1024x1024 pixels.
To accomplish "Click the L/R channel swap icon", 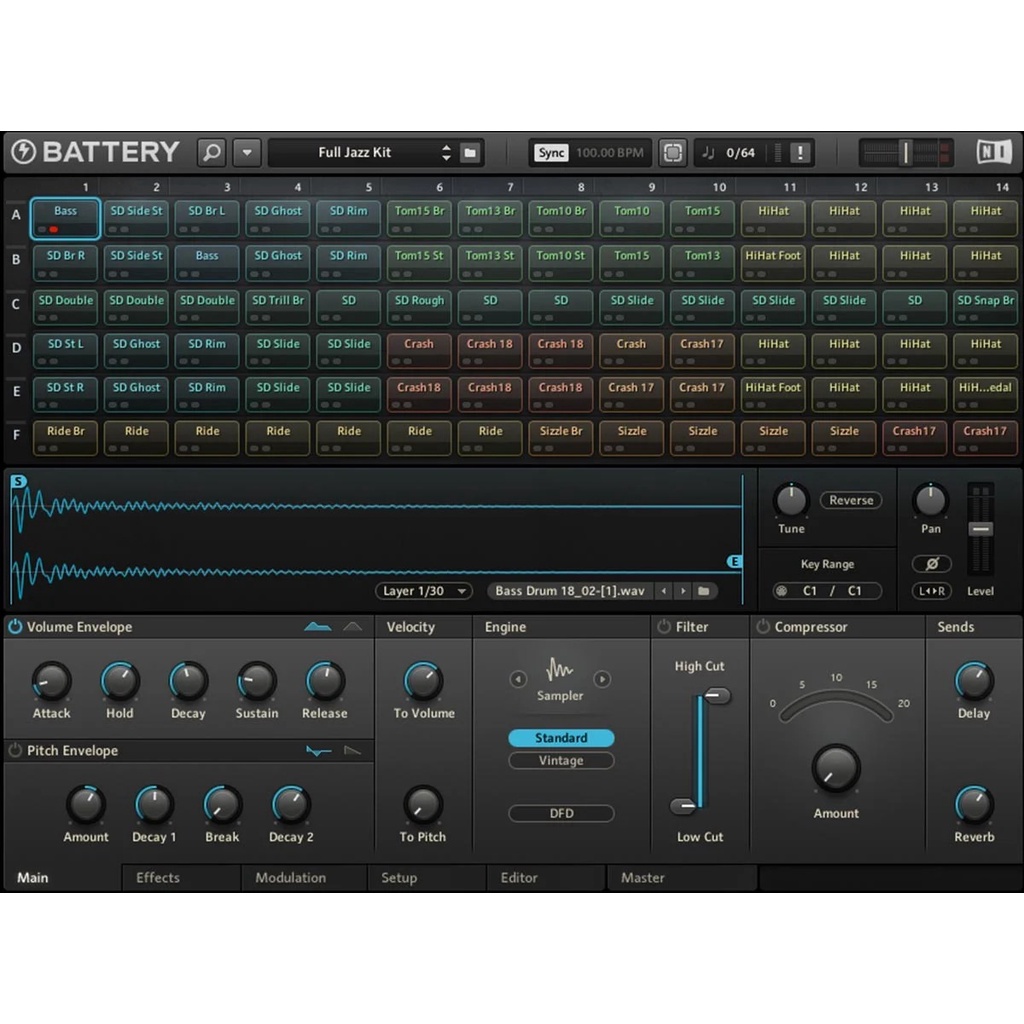I will [931, 591].
